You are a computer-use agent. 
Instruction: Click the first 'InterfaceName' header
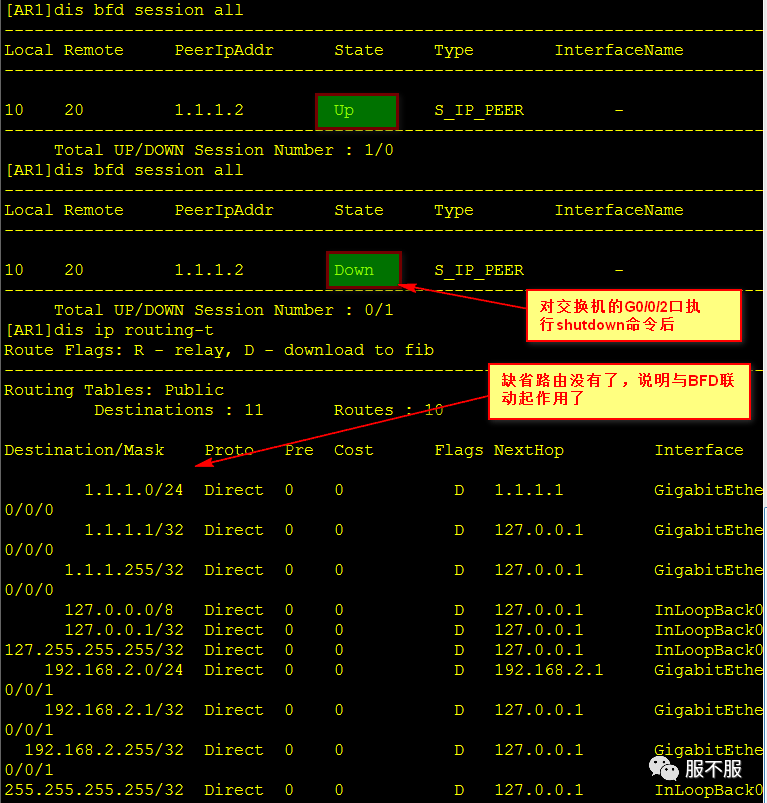(619, 50)
